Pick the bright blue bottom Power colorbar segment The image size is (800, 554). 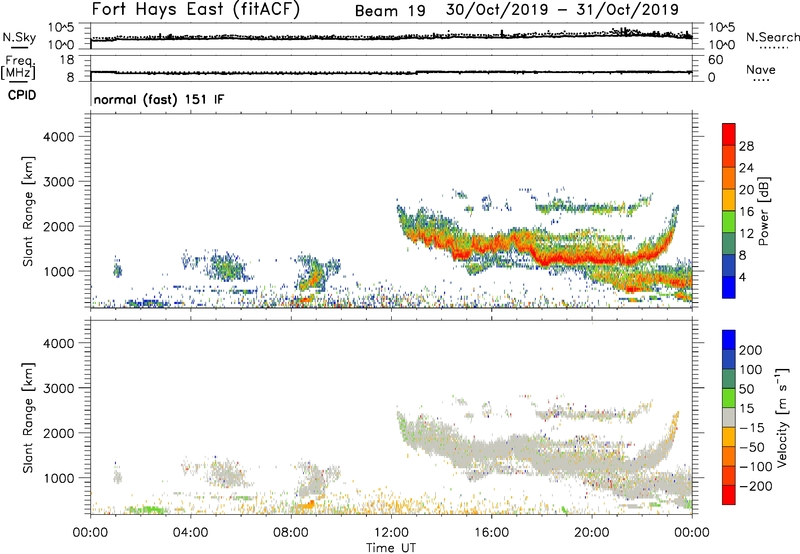pyautogui.click(x=729, y=287)
